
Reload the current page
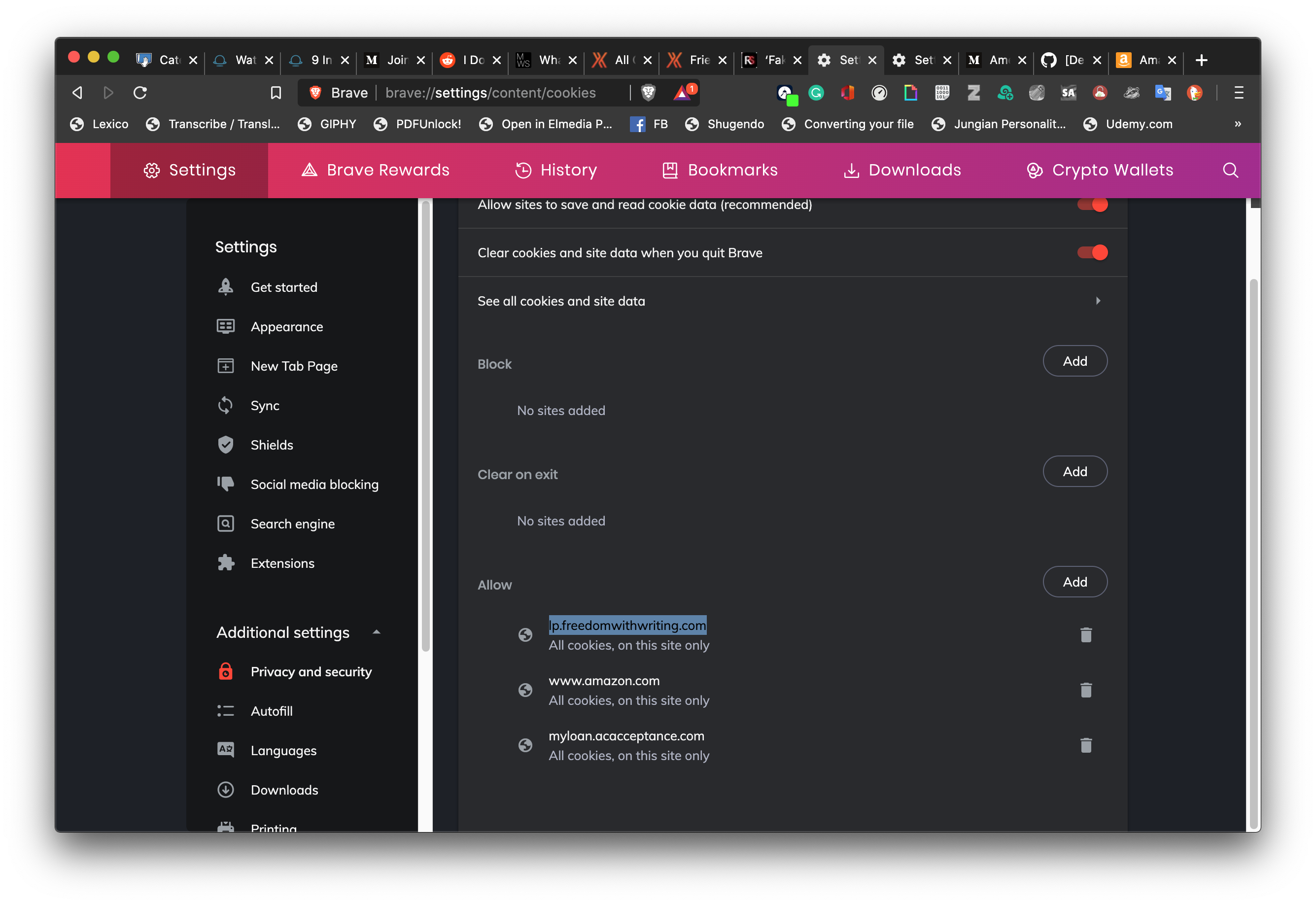(140, 93)
